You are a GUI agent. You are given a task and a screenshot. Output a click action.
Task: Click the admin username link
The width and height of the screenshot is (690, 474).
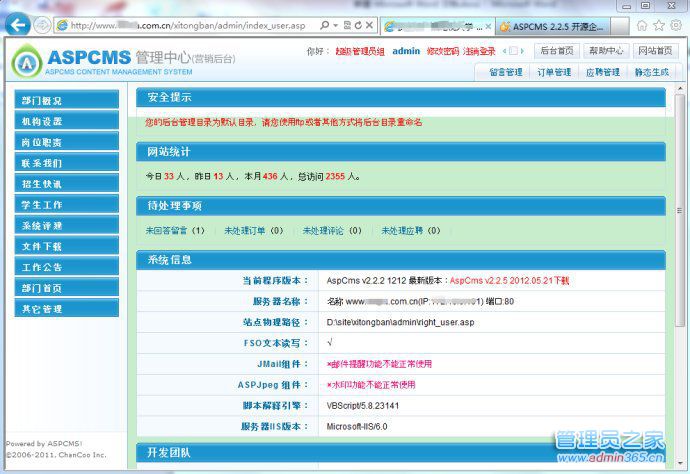[x=406, y=51]
